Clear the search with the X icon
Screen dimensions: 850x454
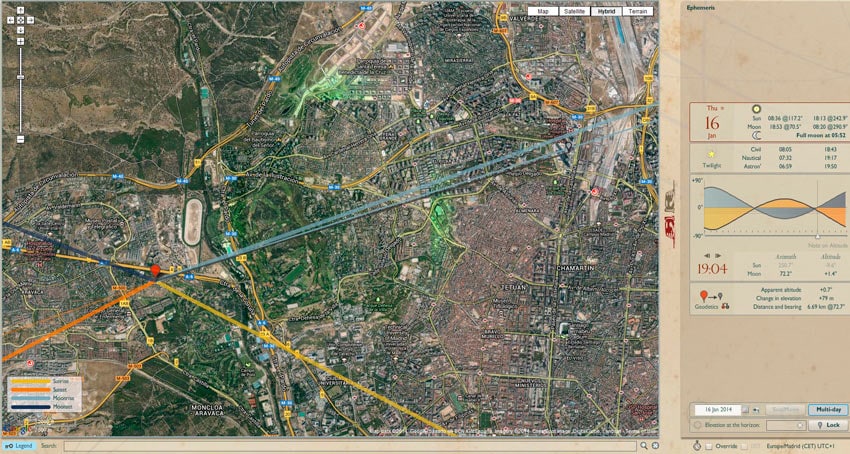coord(655,446)
